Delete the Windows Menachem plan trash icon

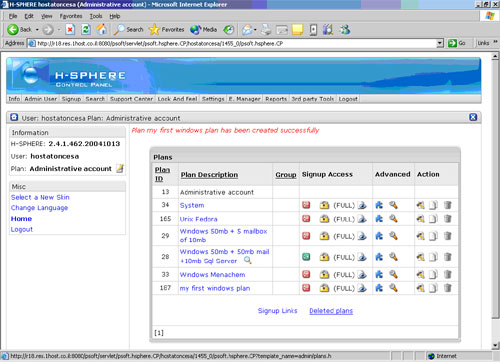click(x=448, y=274)
